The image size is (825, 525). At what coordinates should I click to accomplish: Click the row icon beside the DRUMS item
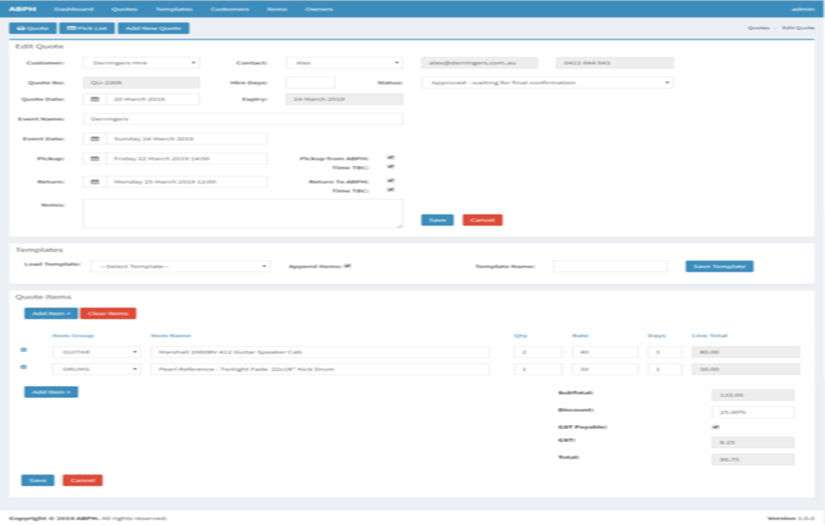24,367
